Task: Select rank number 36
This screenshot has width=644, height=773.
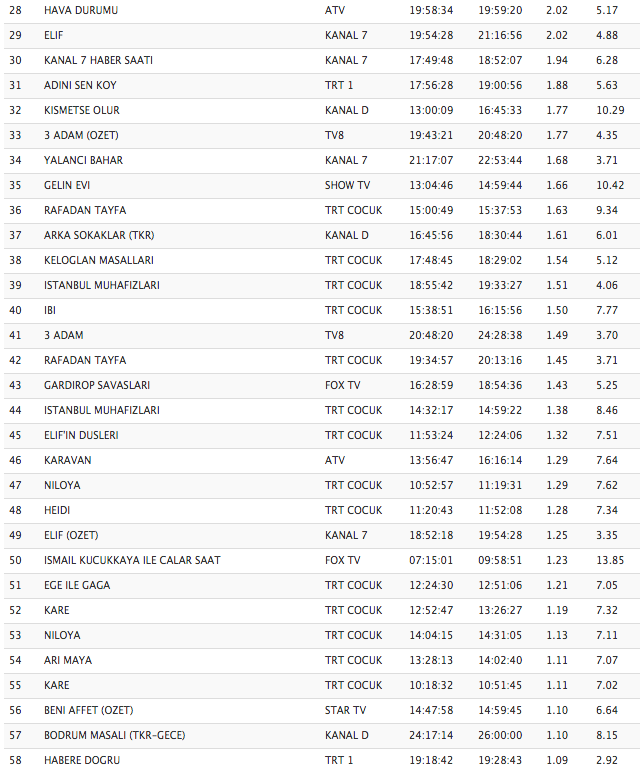Action: point(15,211)
